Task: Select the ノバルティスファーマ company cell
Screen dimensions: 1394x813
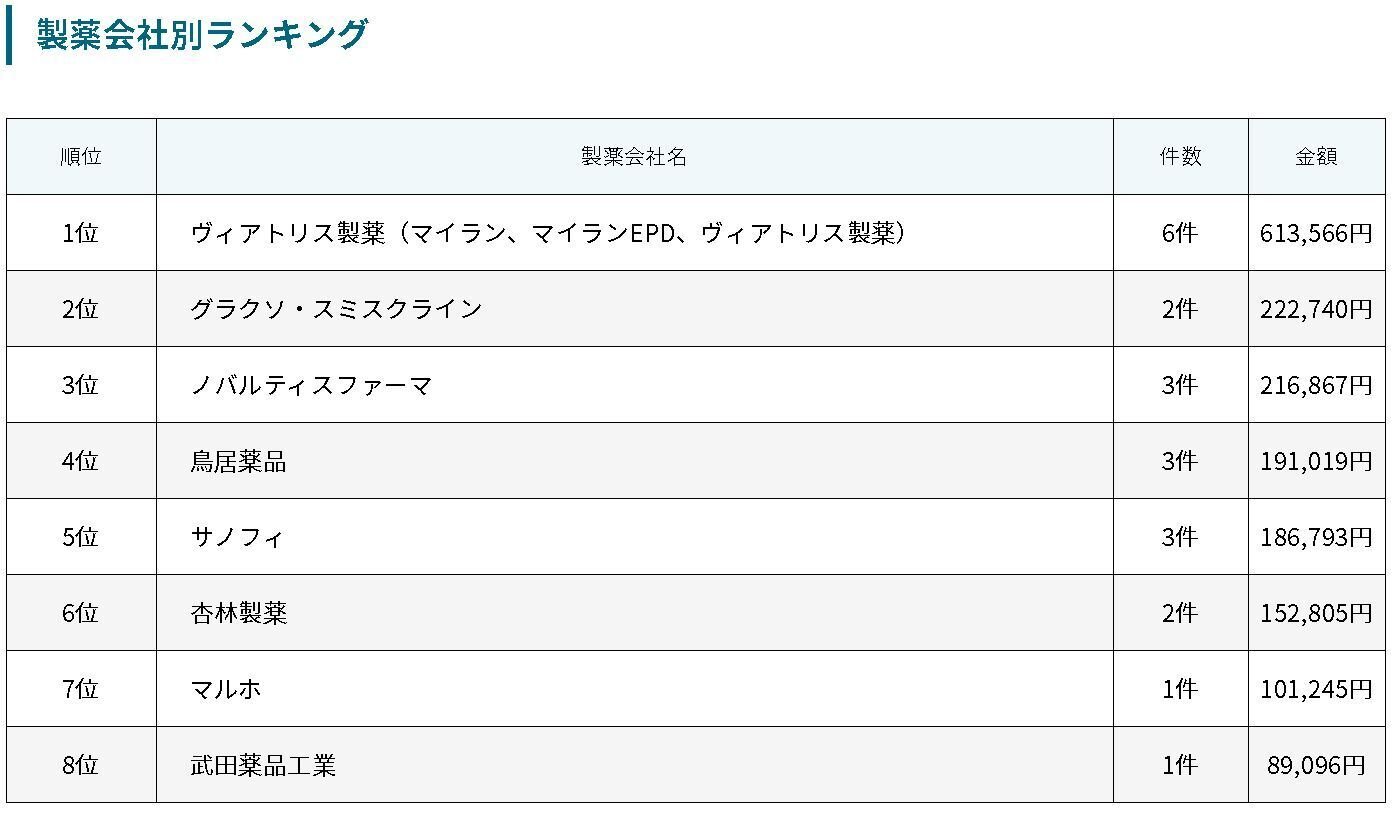Action: tap(634, 385)
